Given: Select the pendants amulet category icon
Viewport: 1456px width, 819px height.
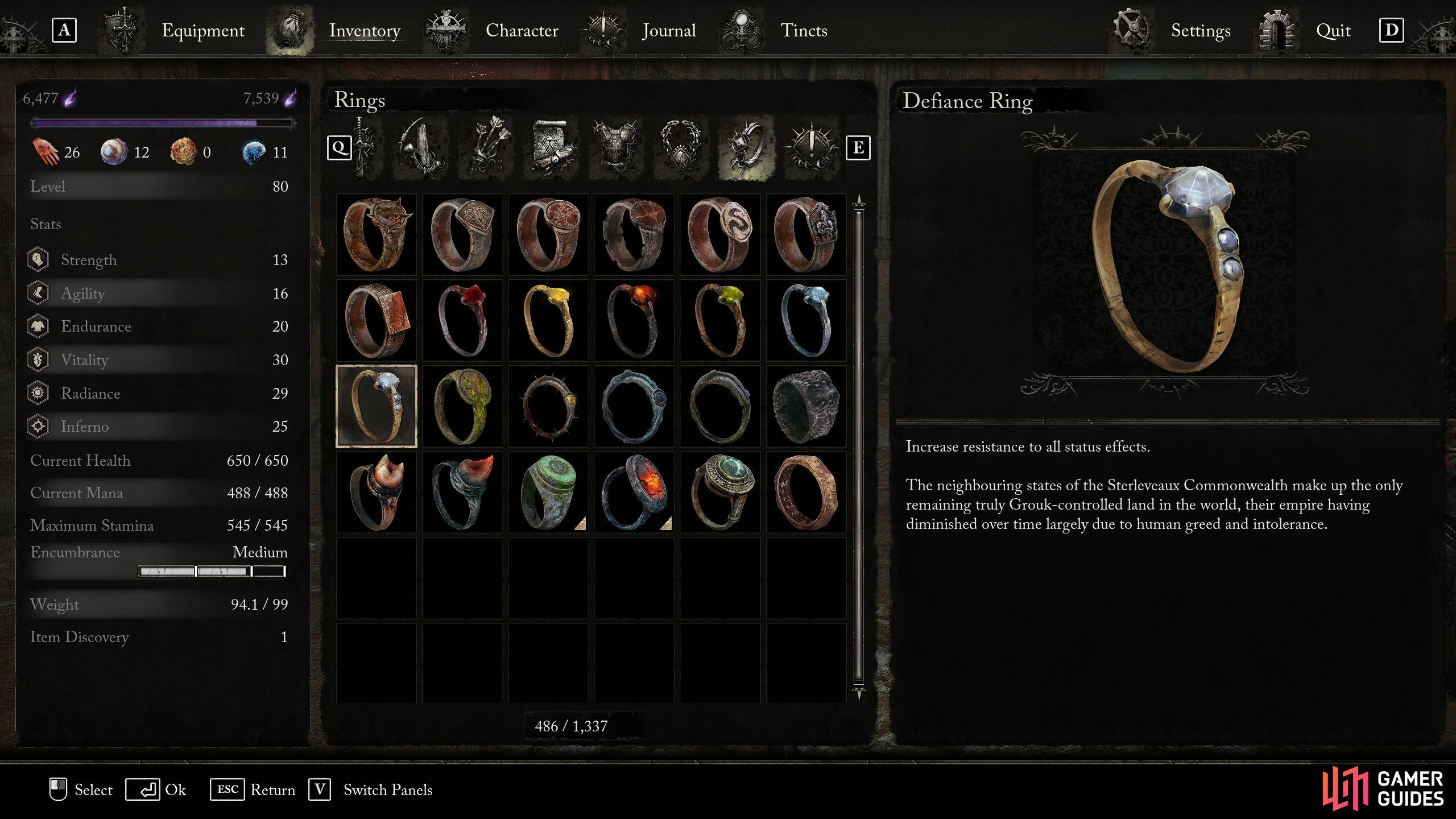Looking at the screenshot, I should pyautogui.click(x=681, y=148).
